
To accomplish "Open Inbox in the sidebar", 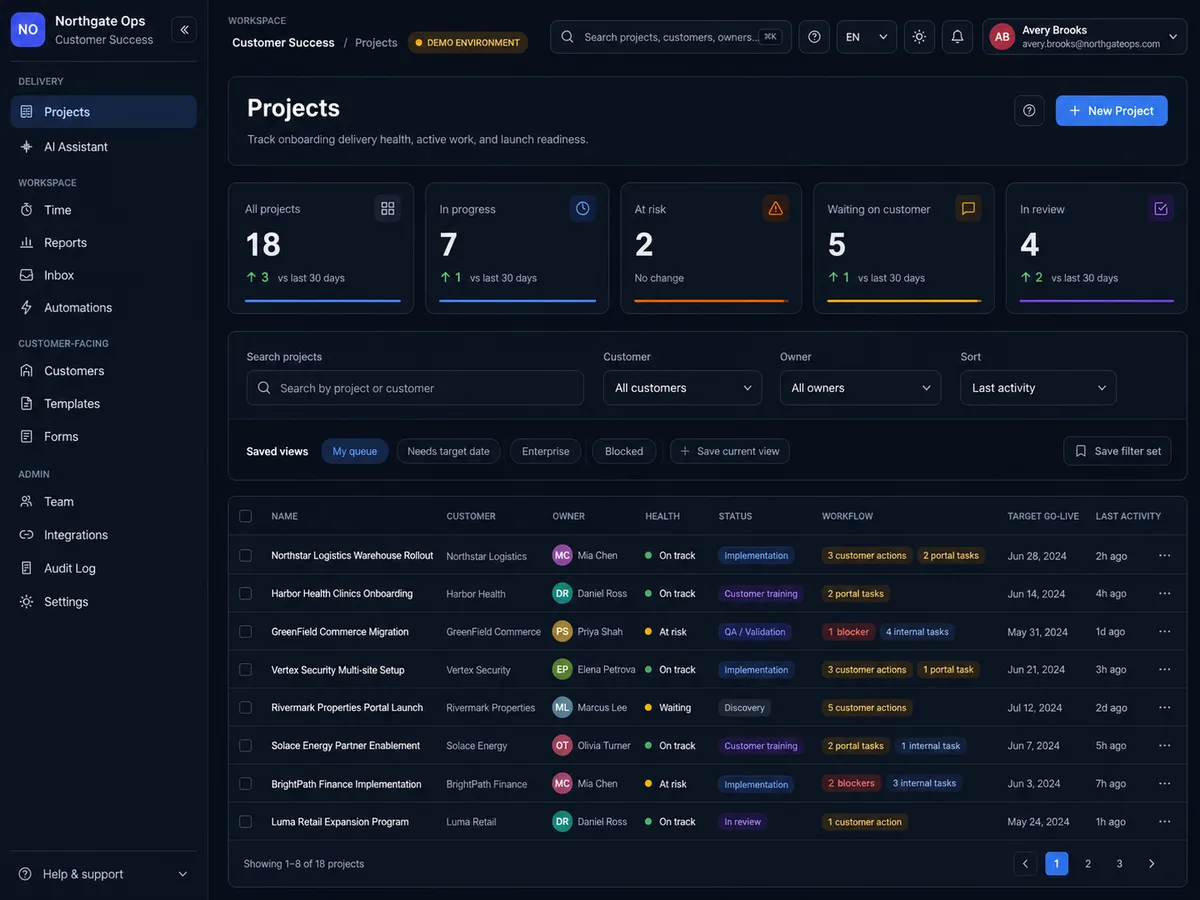I will 103,275.
